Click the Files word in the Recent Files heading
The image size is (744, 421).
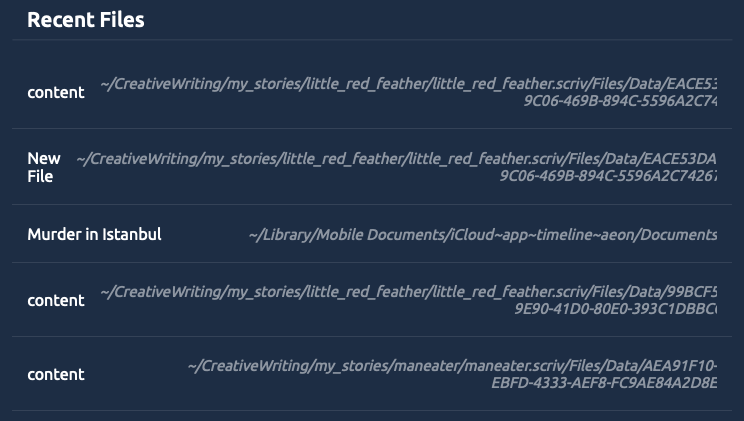[x=121, y=20]
